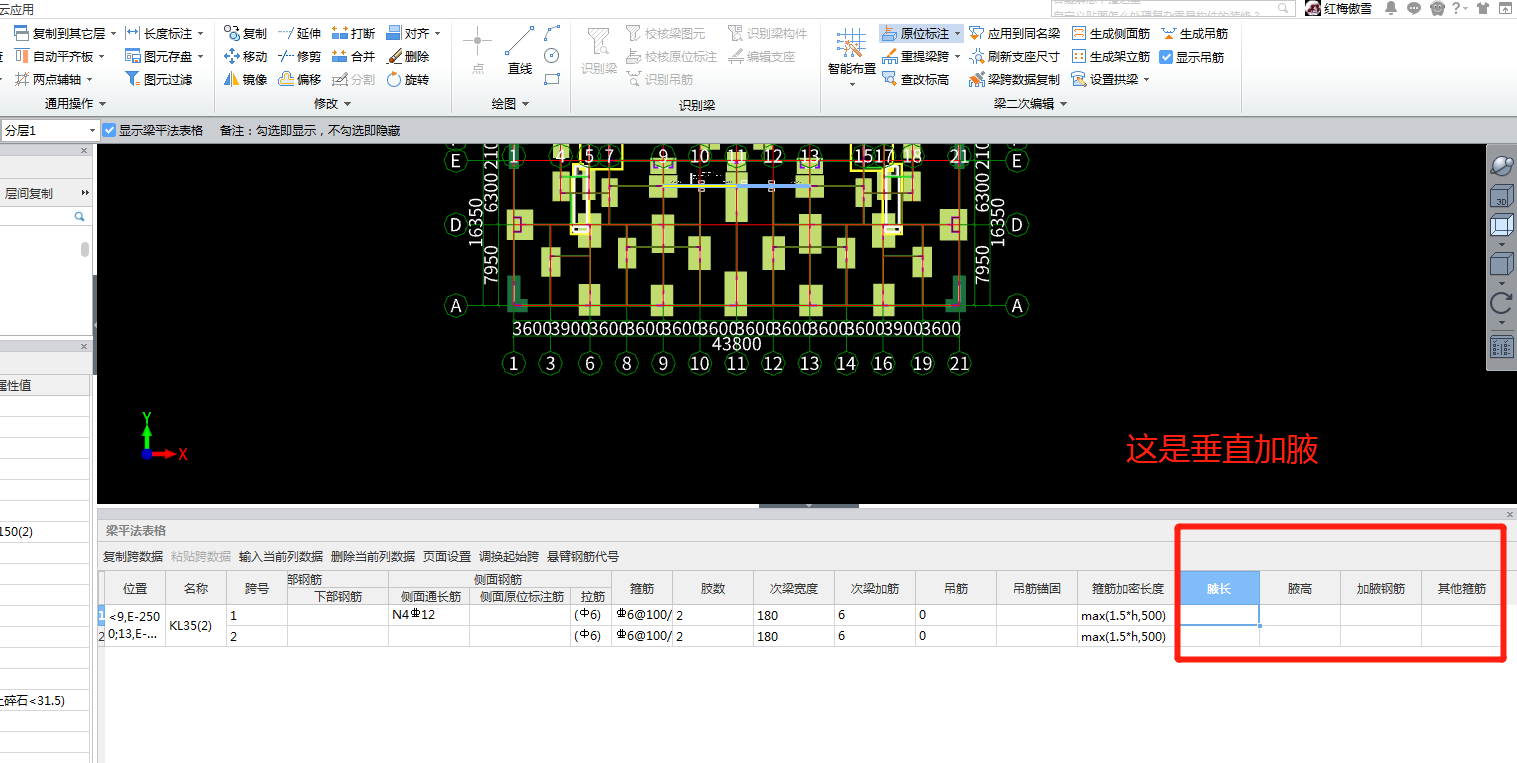The image size is (1517, 763).
Task: Open the 3D view cube icon
Action: point(1501,197)
